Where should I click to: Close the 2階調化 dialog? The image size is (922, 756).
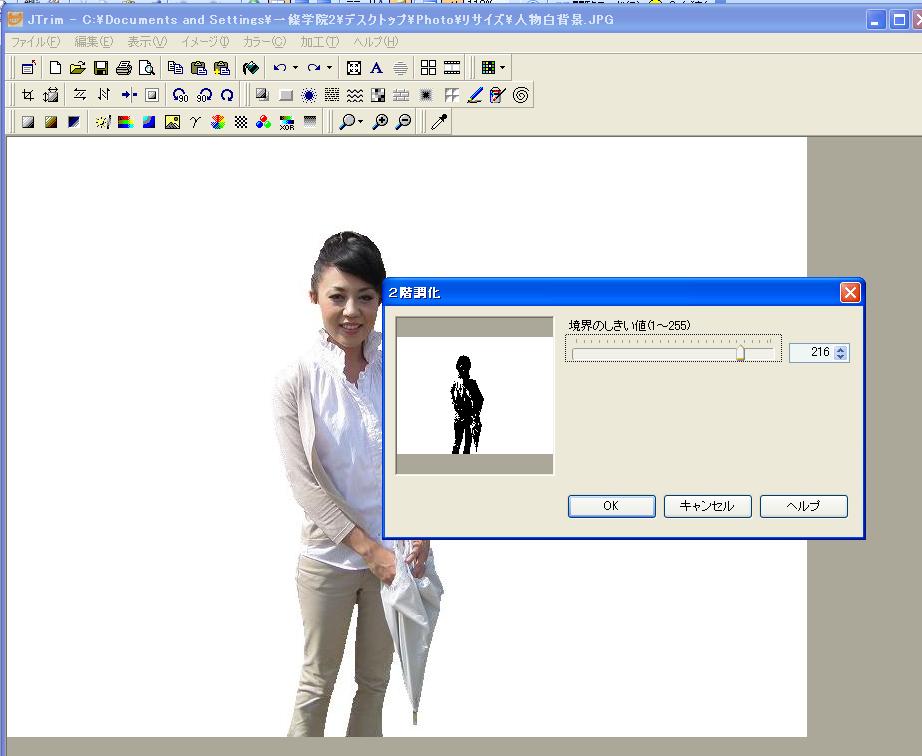[x=850, y=292]
